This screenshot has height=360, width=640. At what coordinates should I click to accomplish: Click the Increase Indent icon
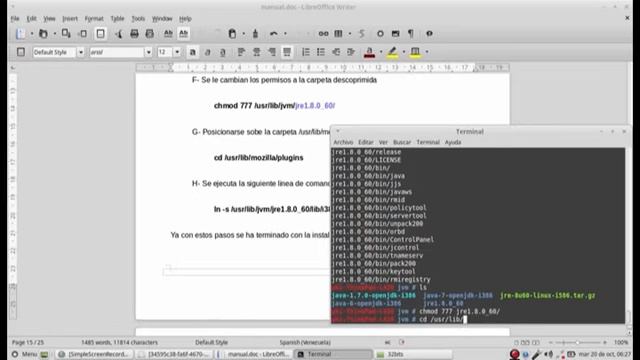point(351,52)
